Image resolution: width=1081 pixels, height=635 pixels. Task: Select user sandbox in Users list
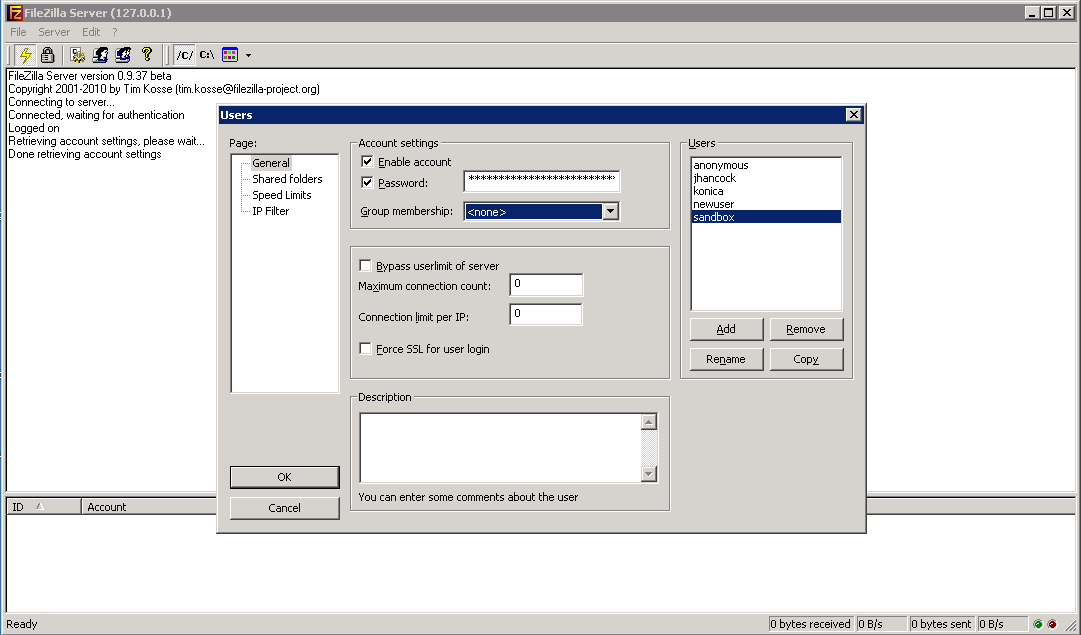(766, 216)
